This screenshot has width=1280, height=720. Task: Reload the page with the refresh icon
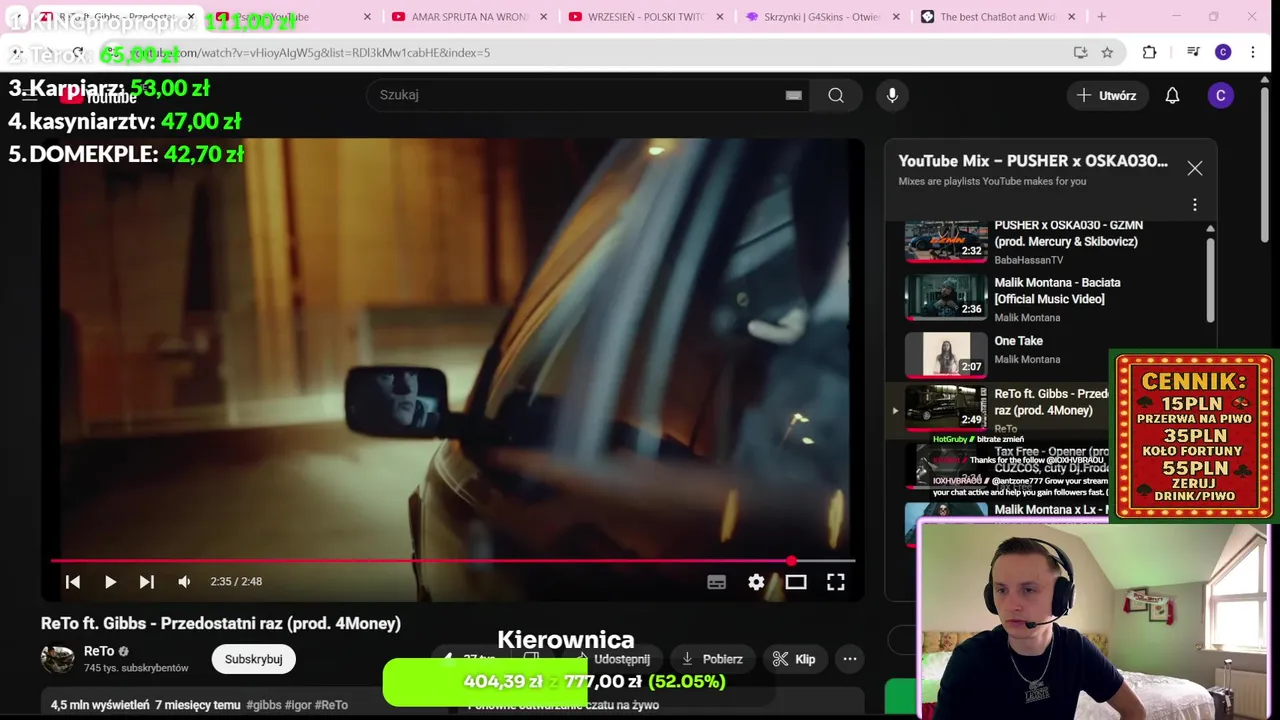pyautogui.click(x=78, y=52)
